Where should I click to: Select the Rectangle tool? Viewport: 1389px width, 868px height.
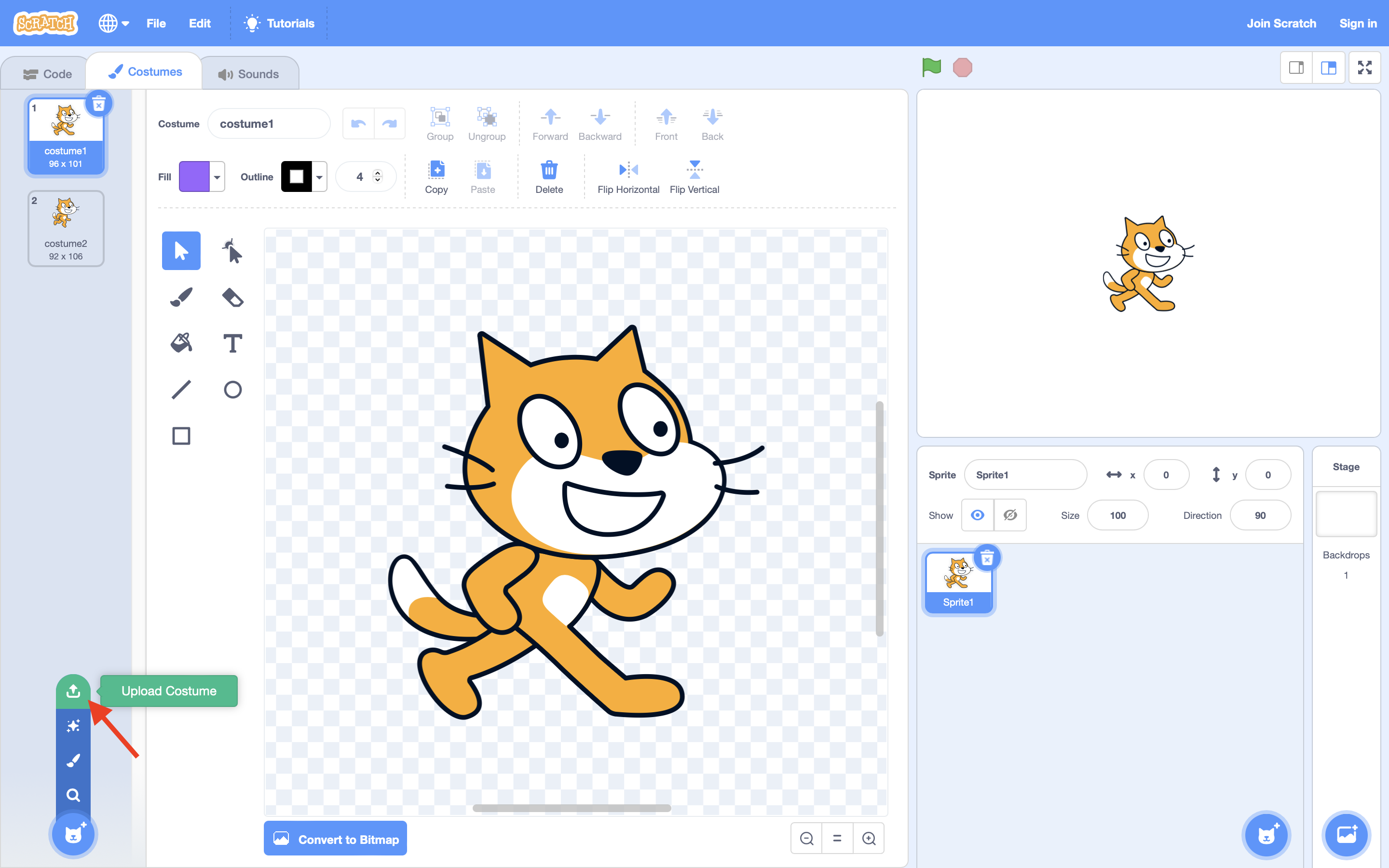pyautogui.click(x=180, y=434)
